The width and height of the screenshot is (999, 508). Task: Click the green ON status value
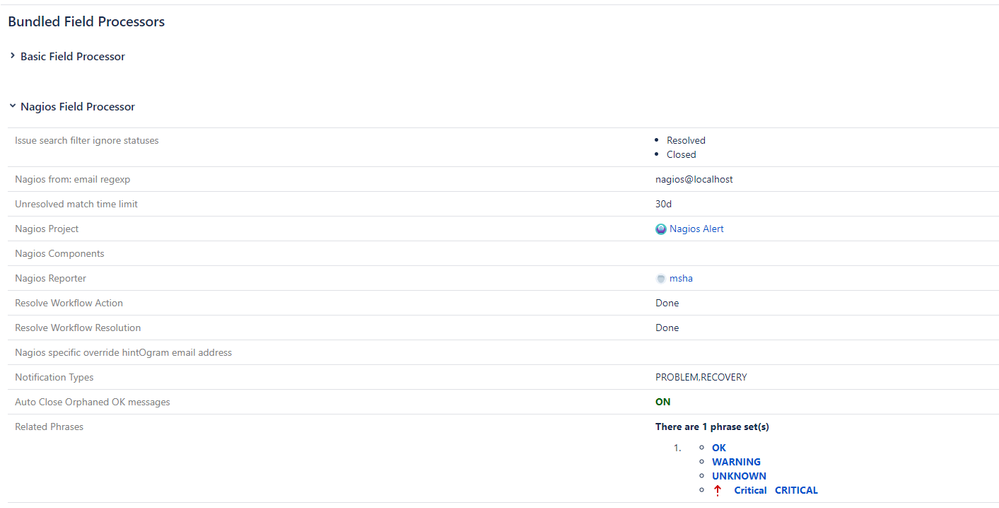(x=663, y=402)
